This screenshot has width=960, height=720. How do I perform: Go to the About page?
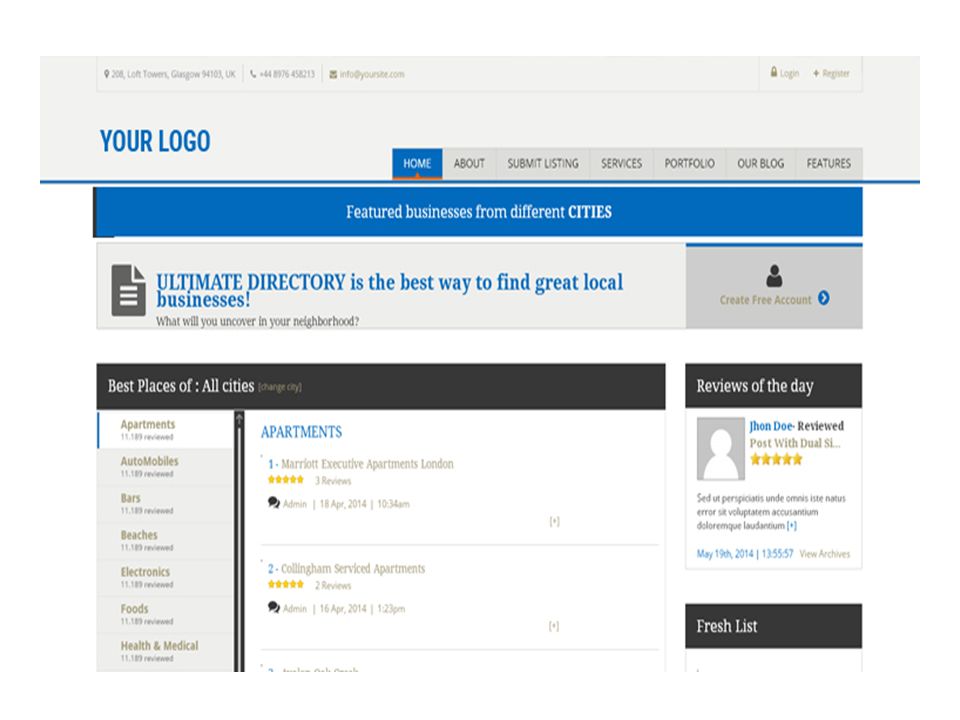coord(469,163)
